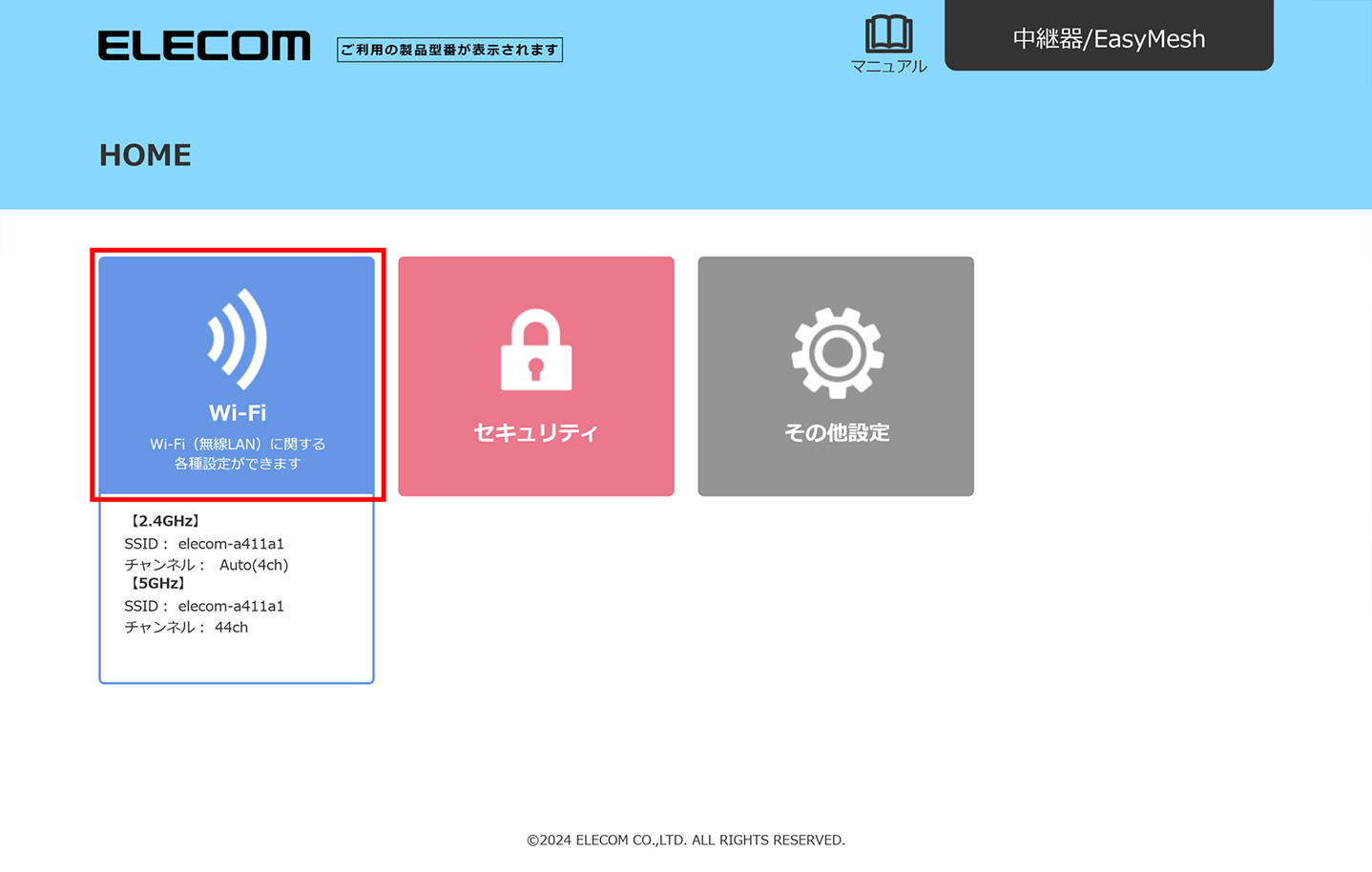Image resolution: width=1372 pixels, height=872 pixels.
Task: Open the セキュリティ settings label
Action: point(536,432)
